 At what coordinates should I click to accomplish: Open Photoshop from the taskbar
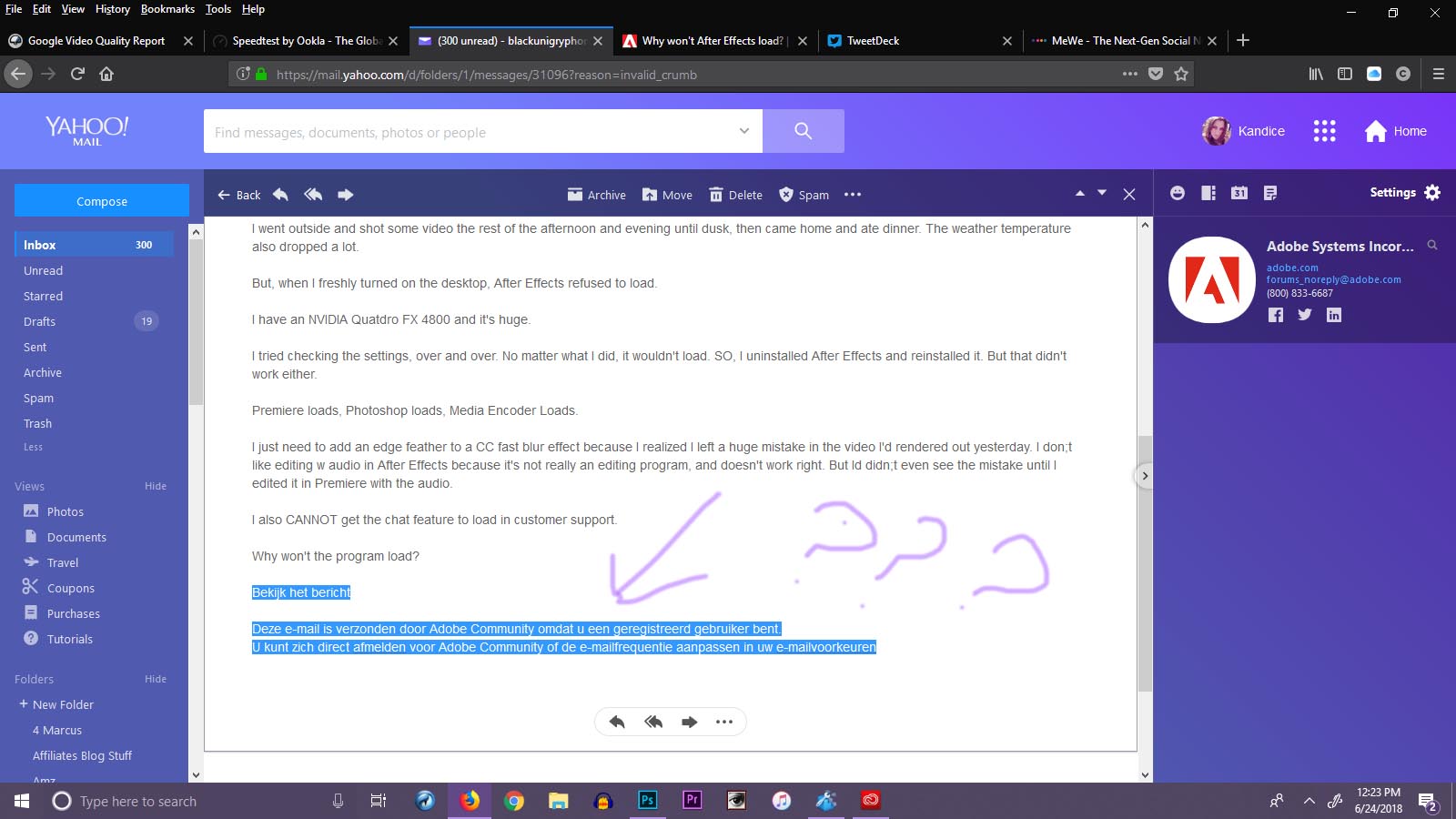647,801
